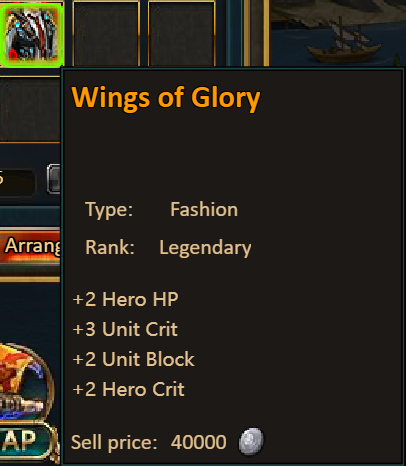Click the Arrange button
The width and height of the screenshot is (406, 466).
(30, 246)
